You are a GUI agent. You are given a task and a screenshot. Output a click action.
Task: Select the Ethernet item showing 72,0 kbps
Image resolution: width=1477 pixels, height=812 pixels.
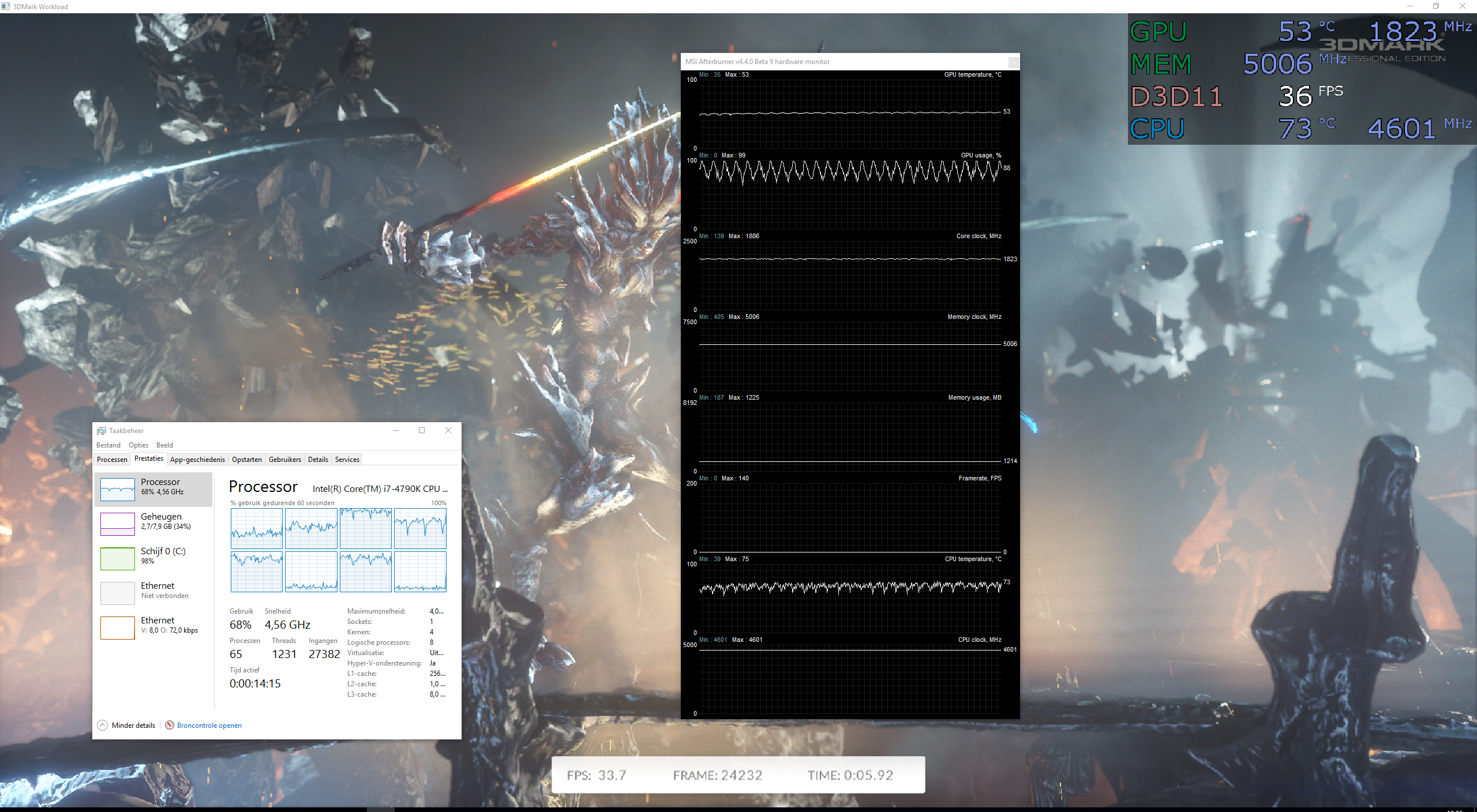tap(153, 627)
